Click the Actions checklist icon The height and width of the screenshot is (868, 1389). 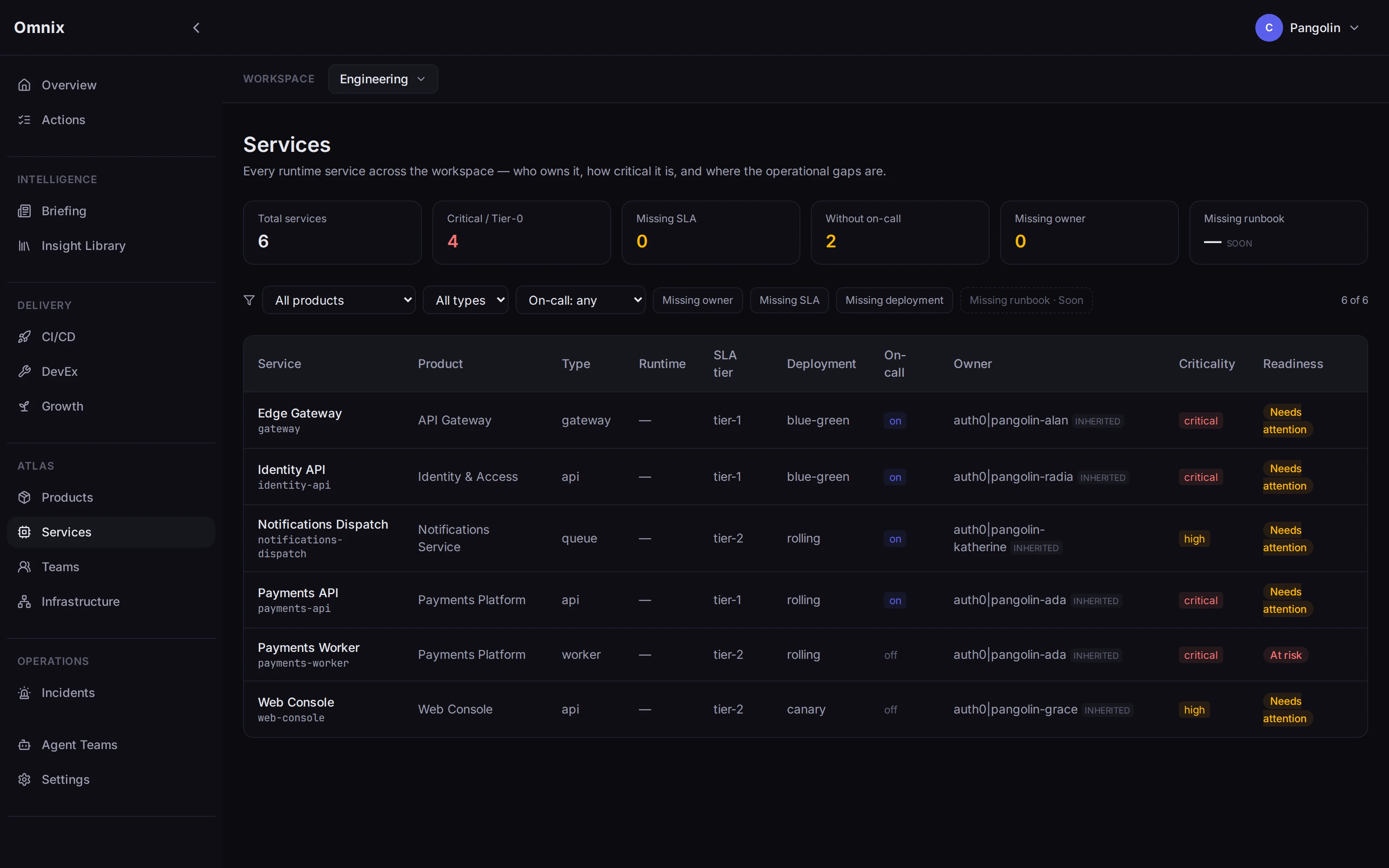click(x=24, y=120)
